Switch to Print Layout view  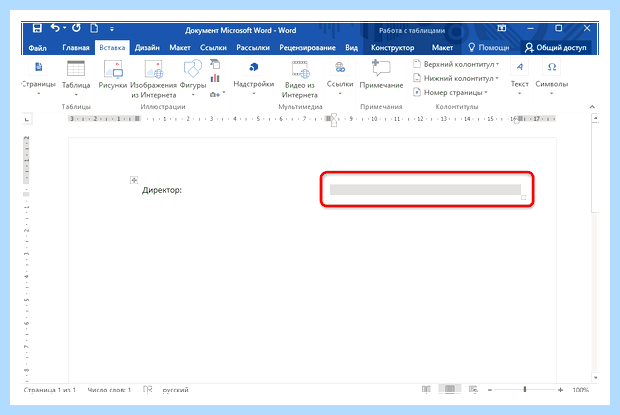(450, 389)
